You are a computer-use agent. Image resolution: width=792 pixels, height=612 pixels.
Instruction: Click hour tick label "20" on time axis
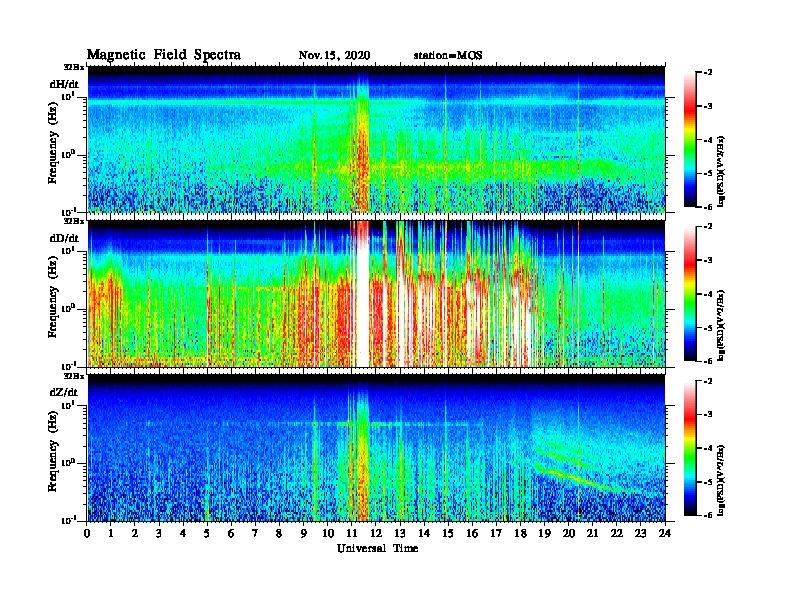click(x=569, y=533)
